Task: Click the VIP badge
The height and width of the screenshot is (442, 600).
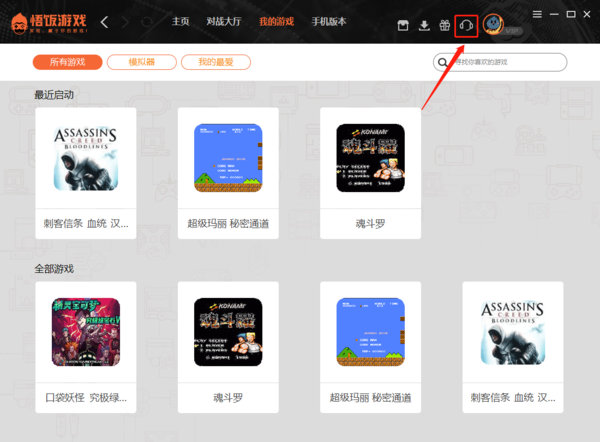Action: point(512,31)
